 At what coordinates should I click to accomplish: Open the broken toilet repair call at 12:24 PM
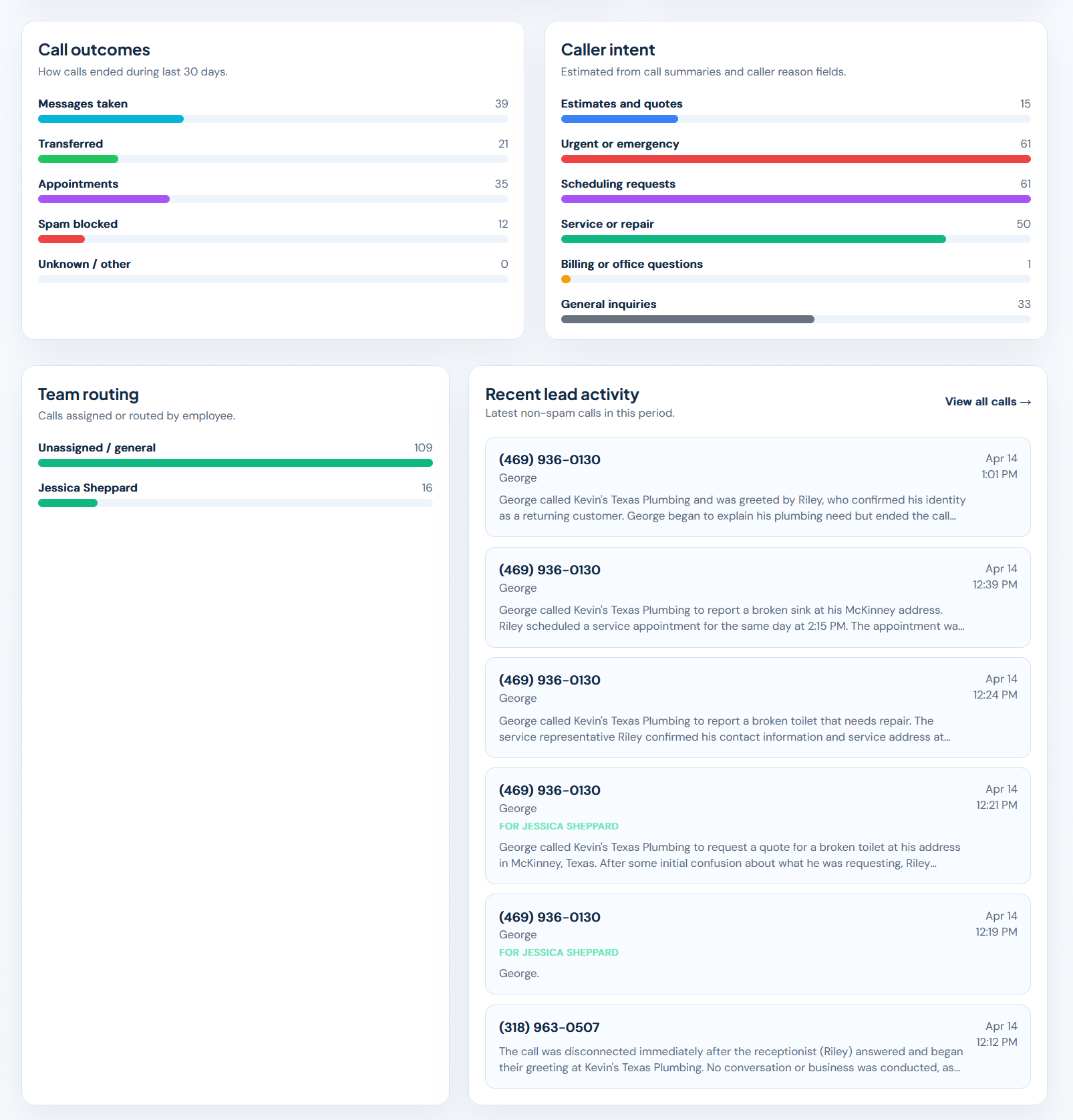point(758,708)
